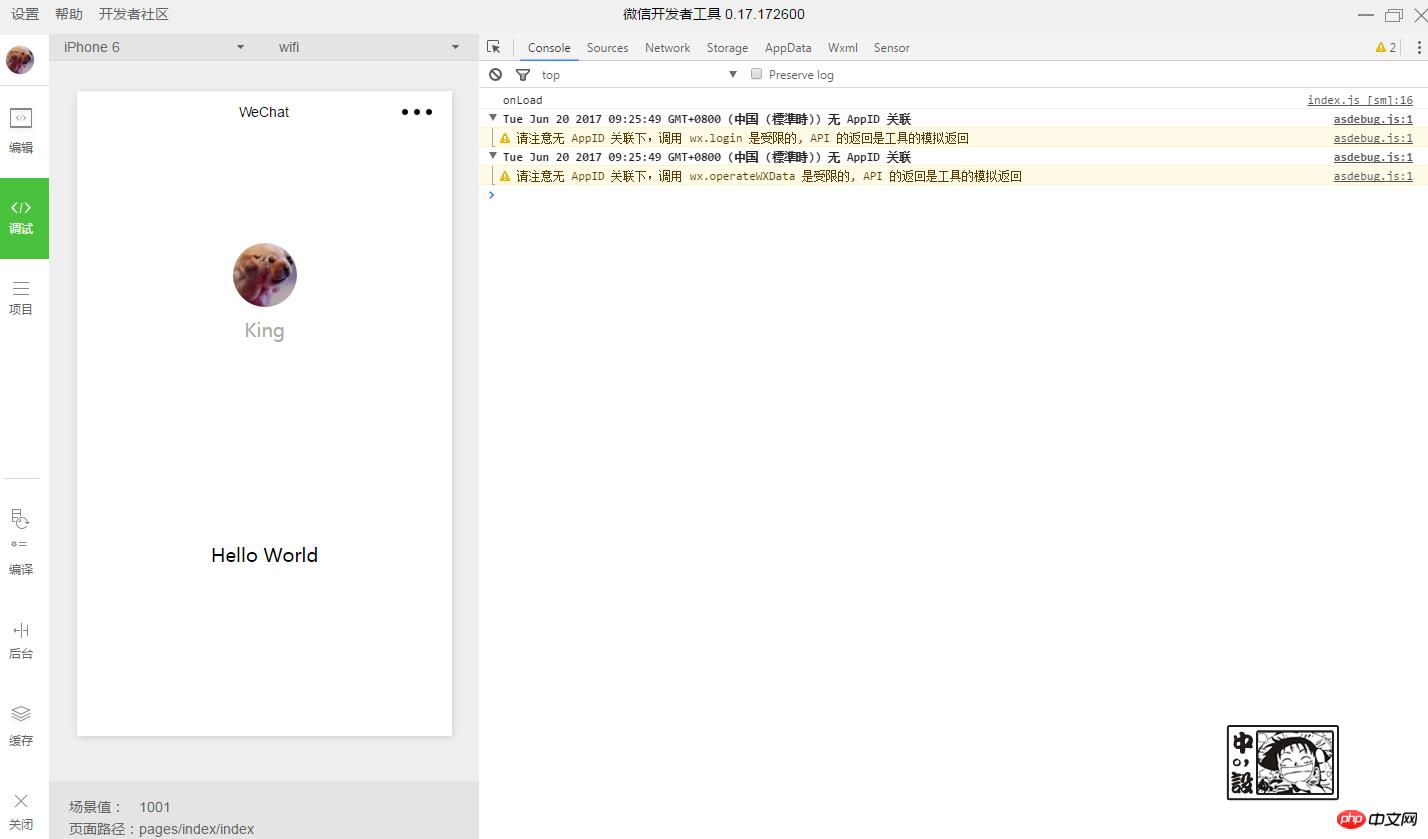Click the three-dot menu in WeChat simulator
Screen dimensions: 1428x839
(416, 112)
